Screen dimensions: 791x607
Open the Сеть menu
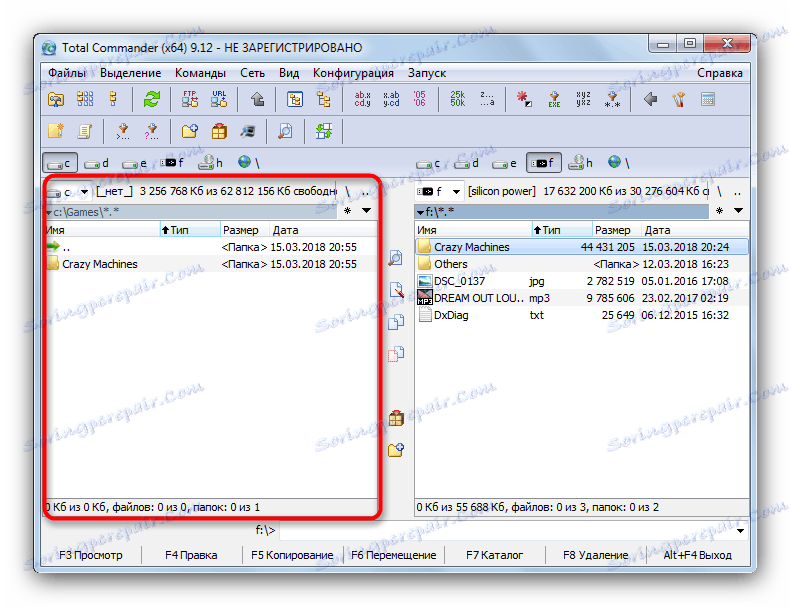(x=252, y=73)
